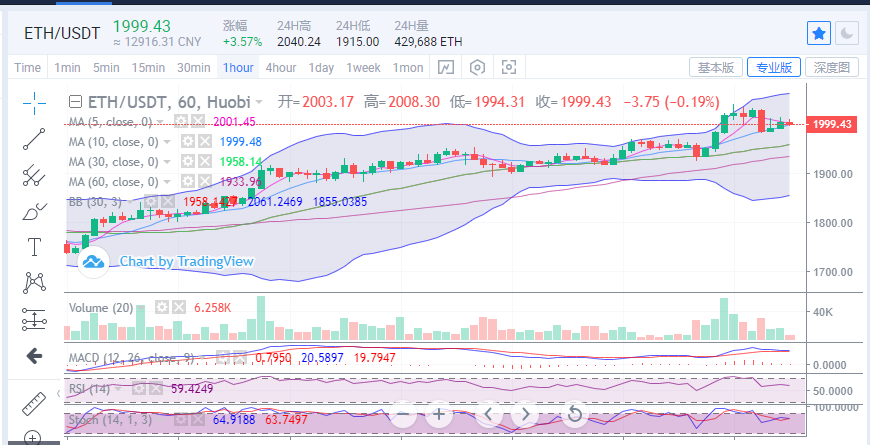Toggle favorite star for ETH/USDT
The width and height of the screenshot is (870, 445).
pyautogui.click(x=819, y=34)
